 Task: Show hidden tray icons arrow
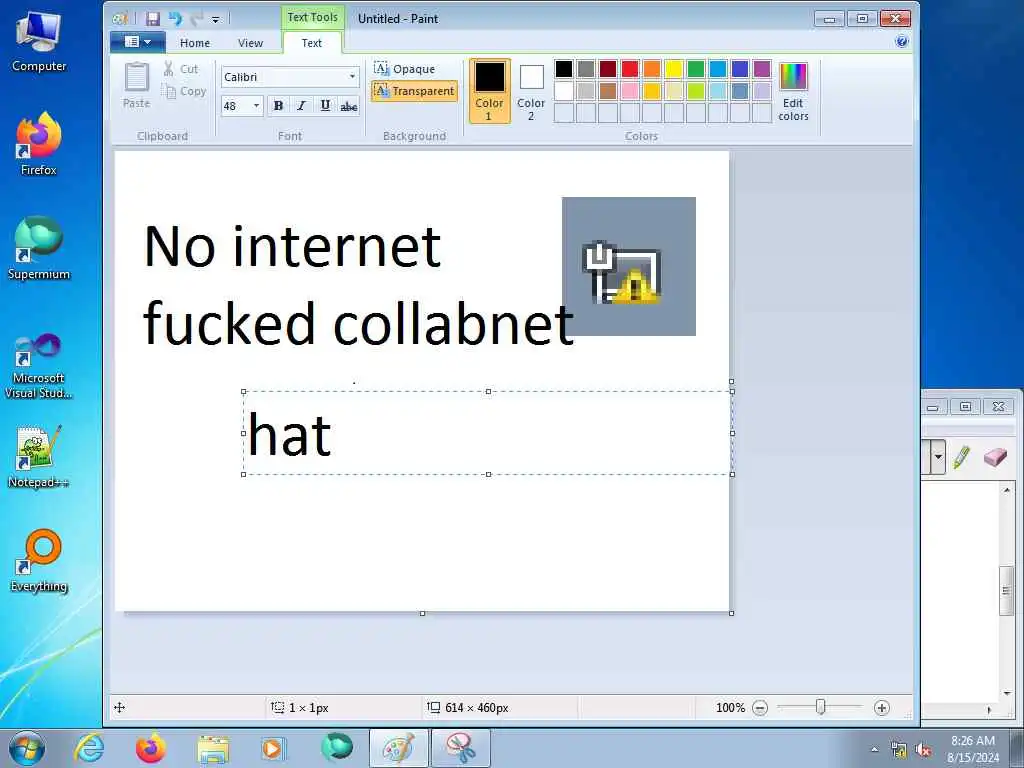point(874,750)
